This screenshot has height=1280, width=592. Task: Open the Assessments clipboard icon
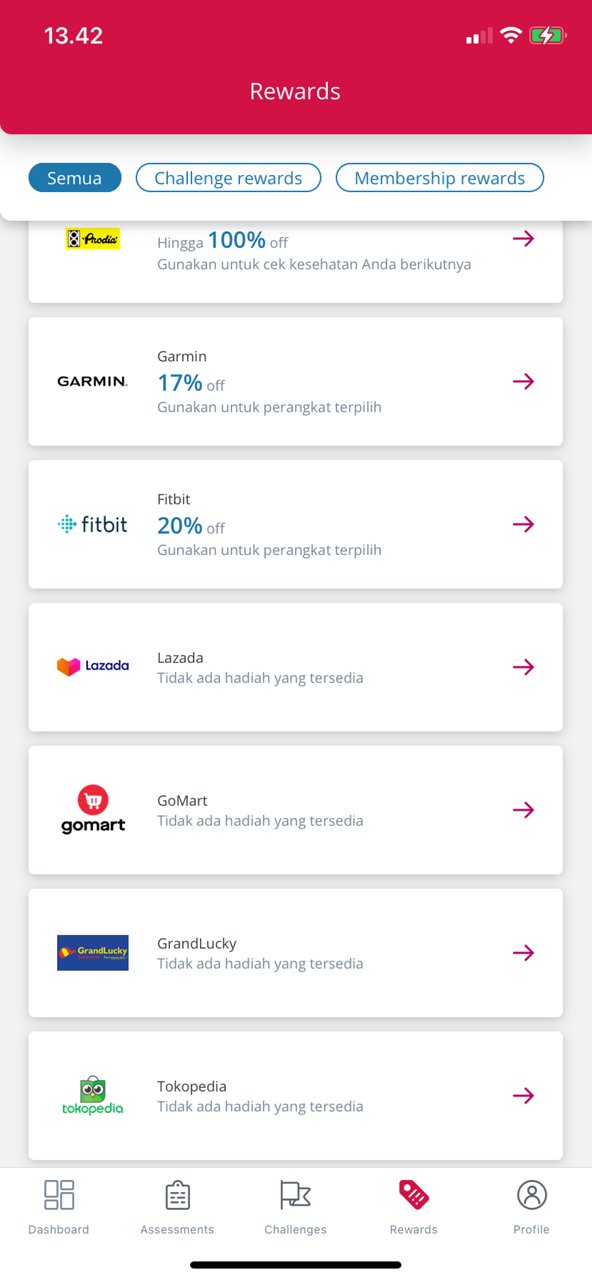[177, 1194]
